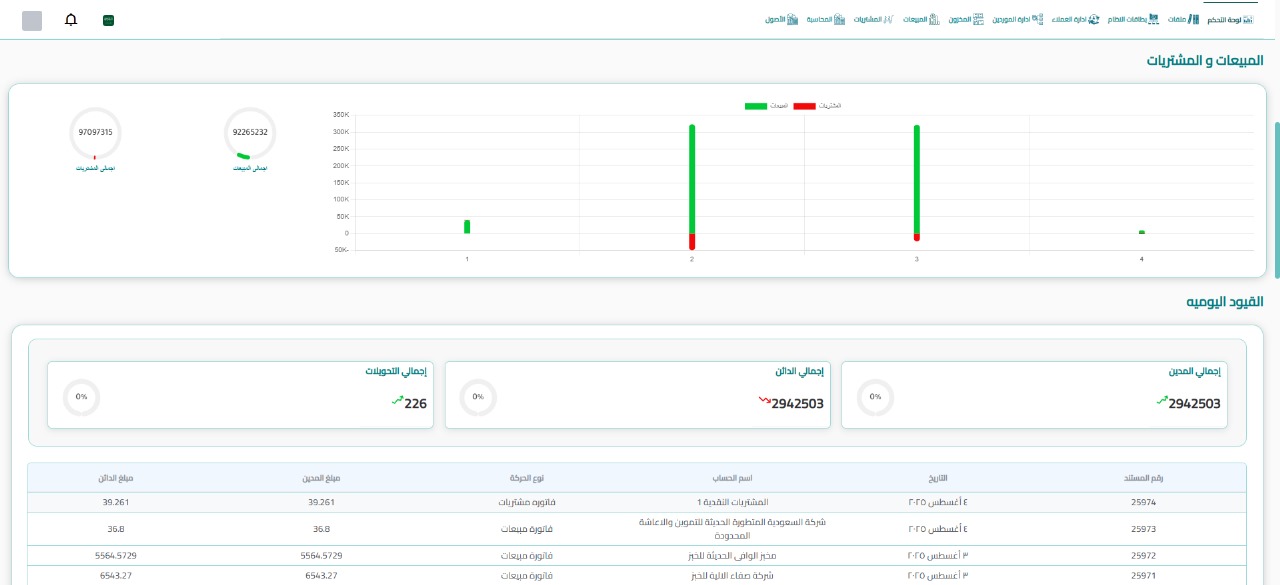Image resolution: width=1280 pixels, height=585 pixels.
Task: Click the المبيعات sales building icon
Action: coord(933,20)
